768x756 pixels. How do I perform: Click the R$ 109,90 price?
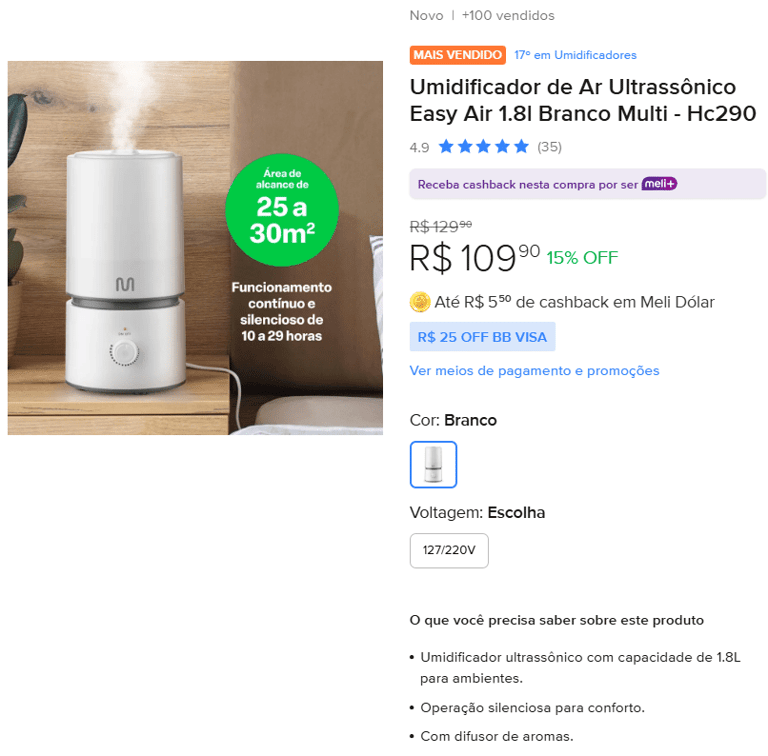(x=475, y=258)
